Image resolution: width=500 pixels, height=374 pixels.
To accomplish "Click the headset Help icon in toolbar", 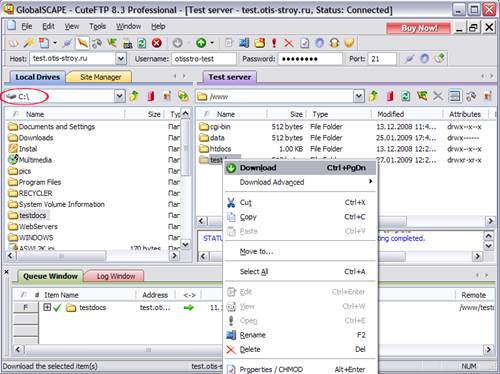I will (x=334, y=43).
